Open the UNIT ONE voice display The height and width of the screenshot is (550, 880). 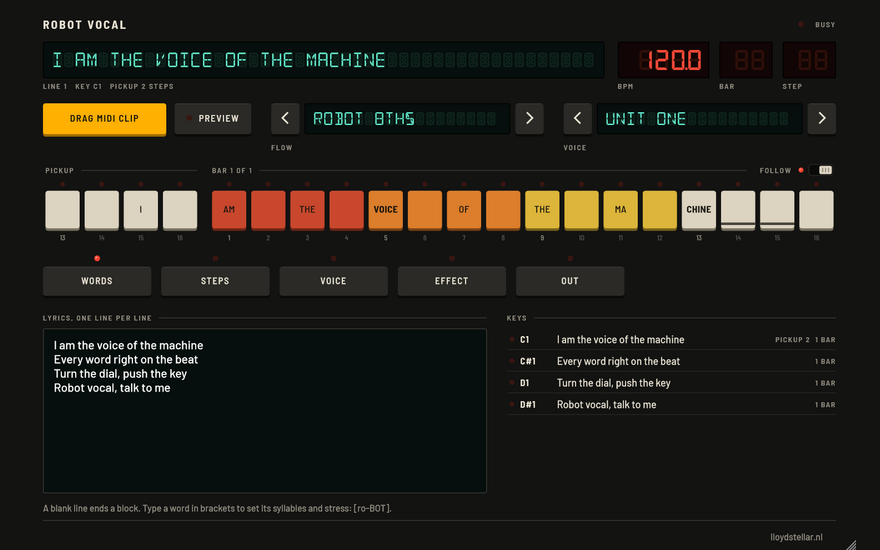[x=699, y=118]
